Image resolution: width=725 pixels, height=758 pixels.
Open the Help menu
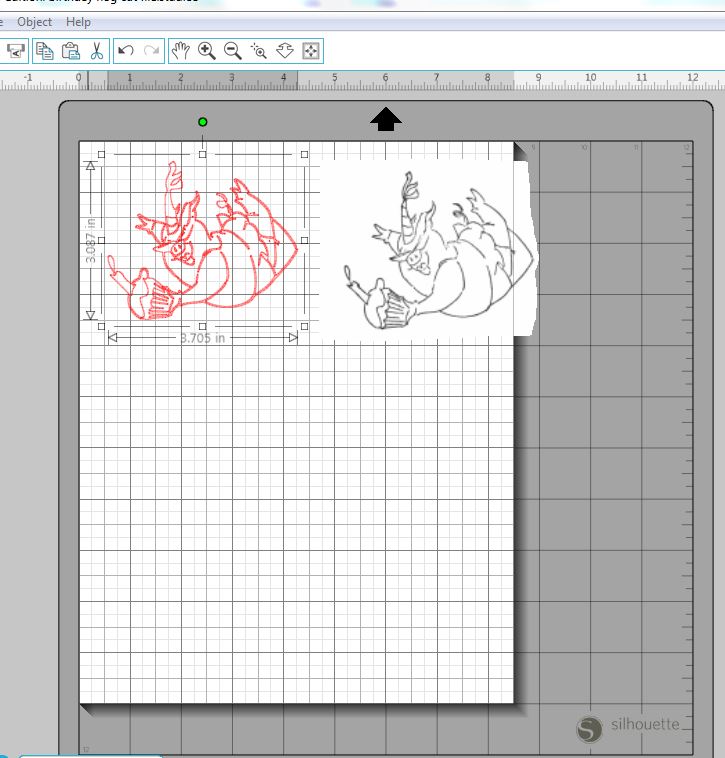[78, 21]
